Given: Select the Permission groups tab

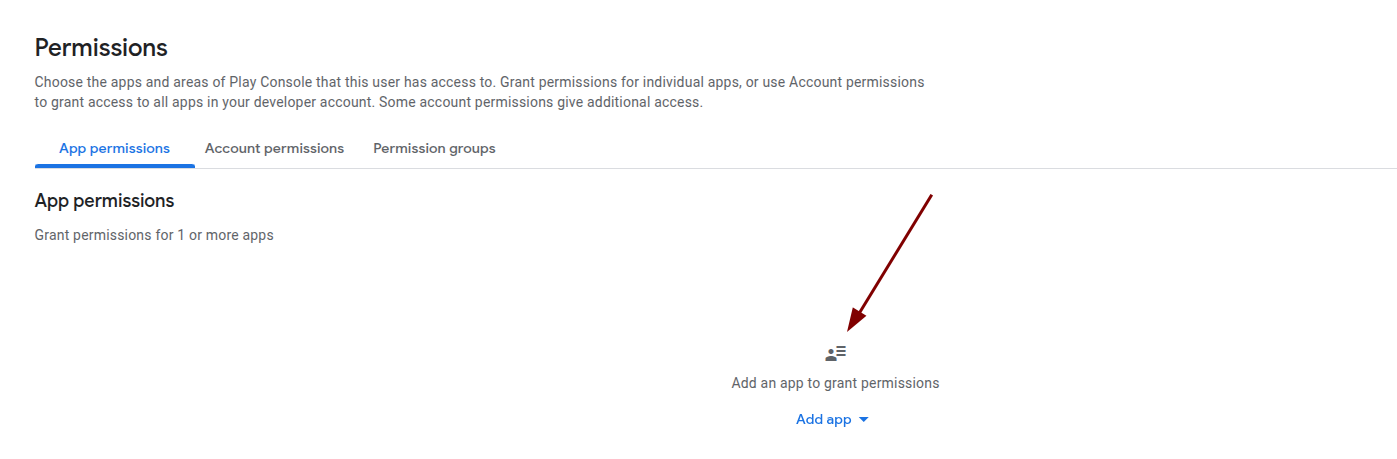Looking at the screenshot, I should [434, 148].
